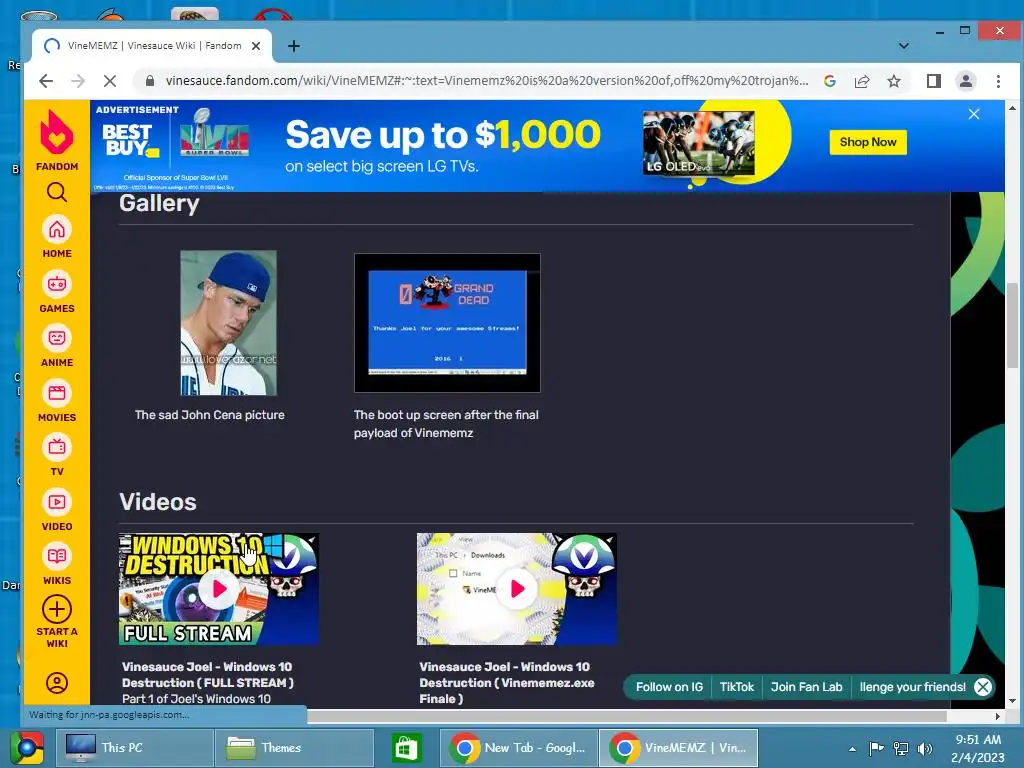Click scroll down arrow of page scrollbar
1024x768 pixels.
(x=1012, y=701)
